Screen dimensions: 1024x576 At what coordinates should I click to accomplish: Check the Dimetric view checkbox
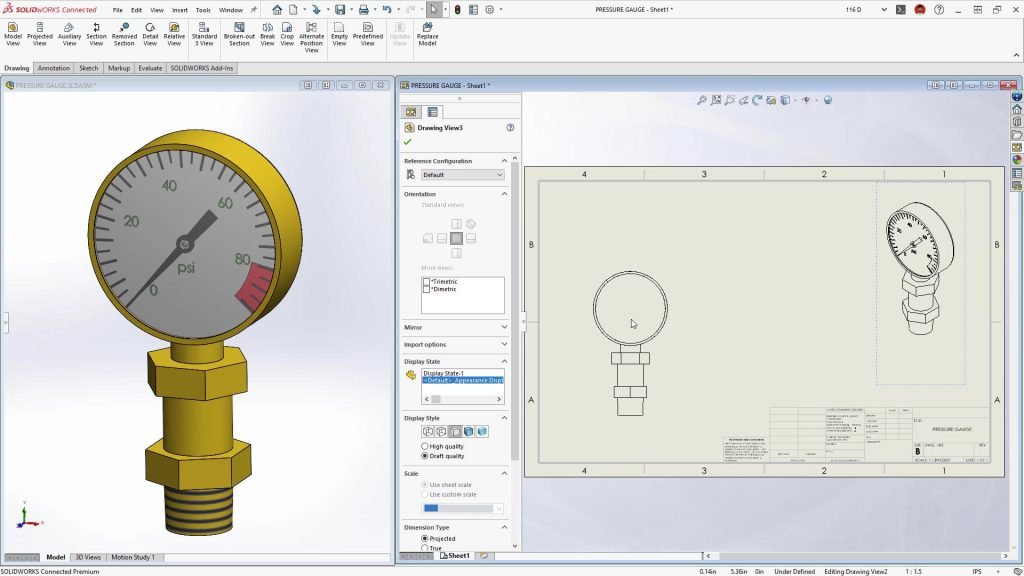pos(426,289)
